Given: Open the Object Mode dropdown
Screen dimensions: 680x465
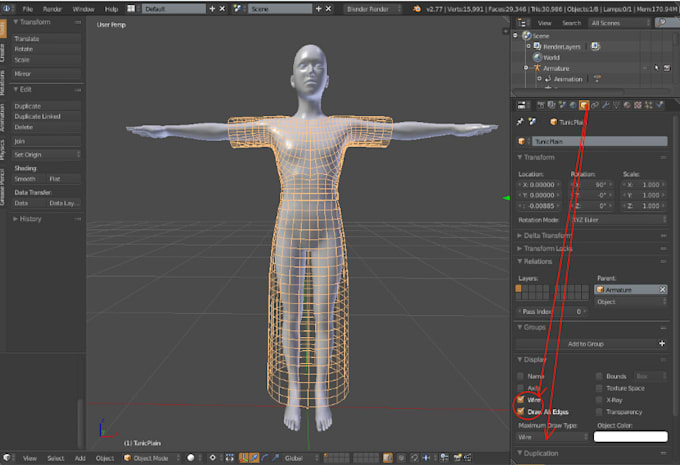Looking at the screenshot, I should [x=151, y=458].
